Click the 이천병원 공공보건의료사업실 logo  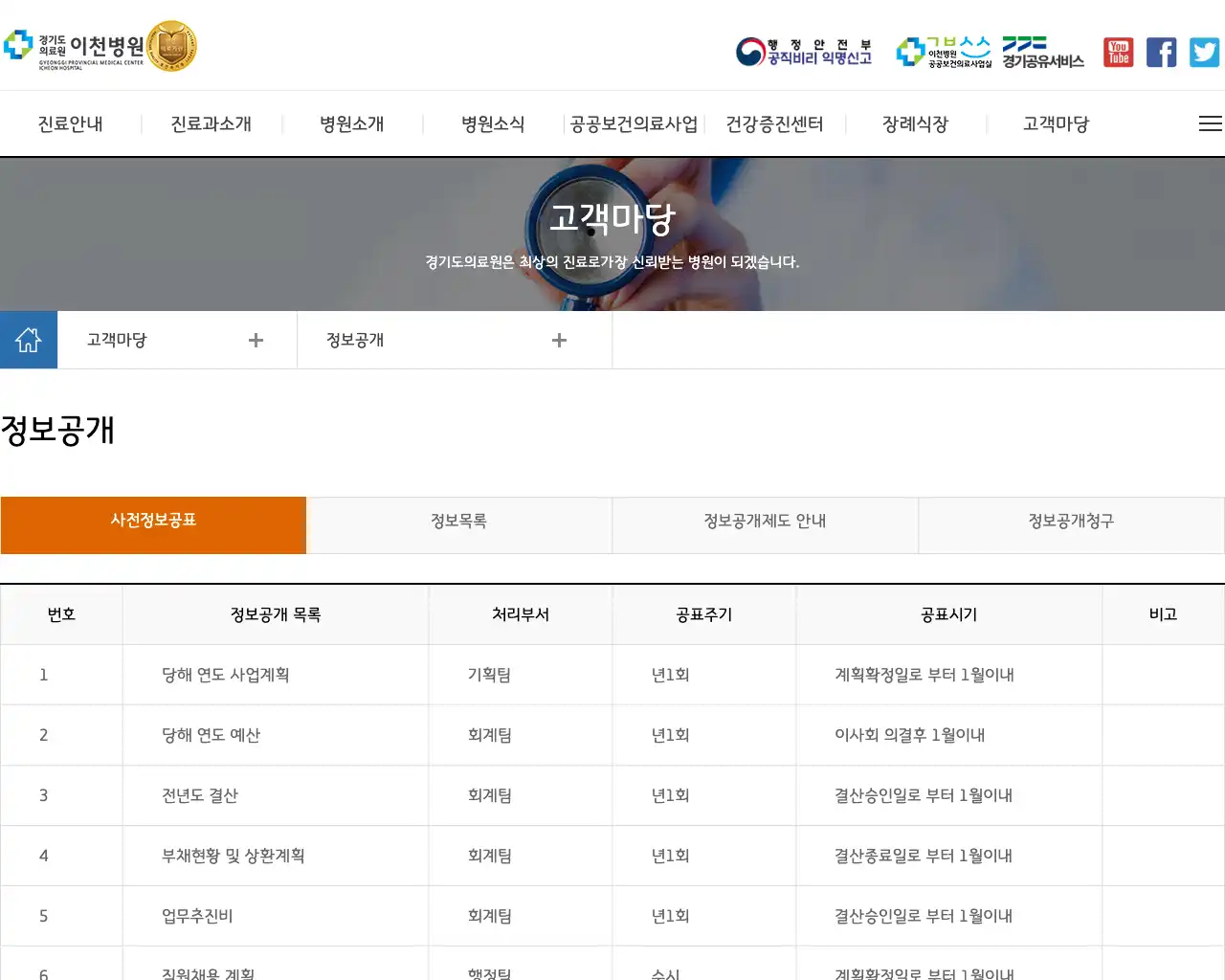tap(943, 52)
